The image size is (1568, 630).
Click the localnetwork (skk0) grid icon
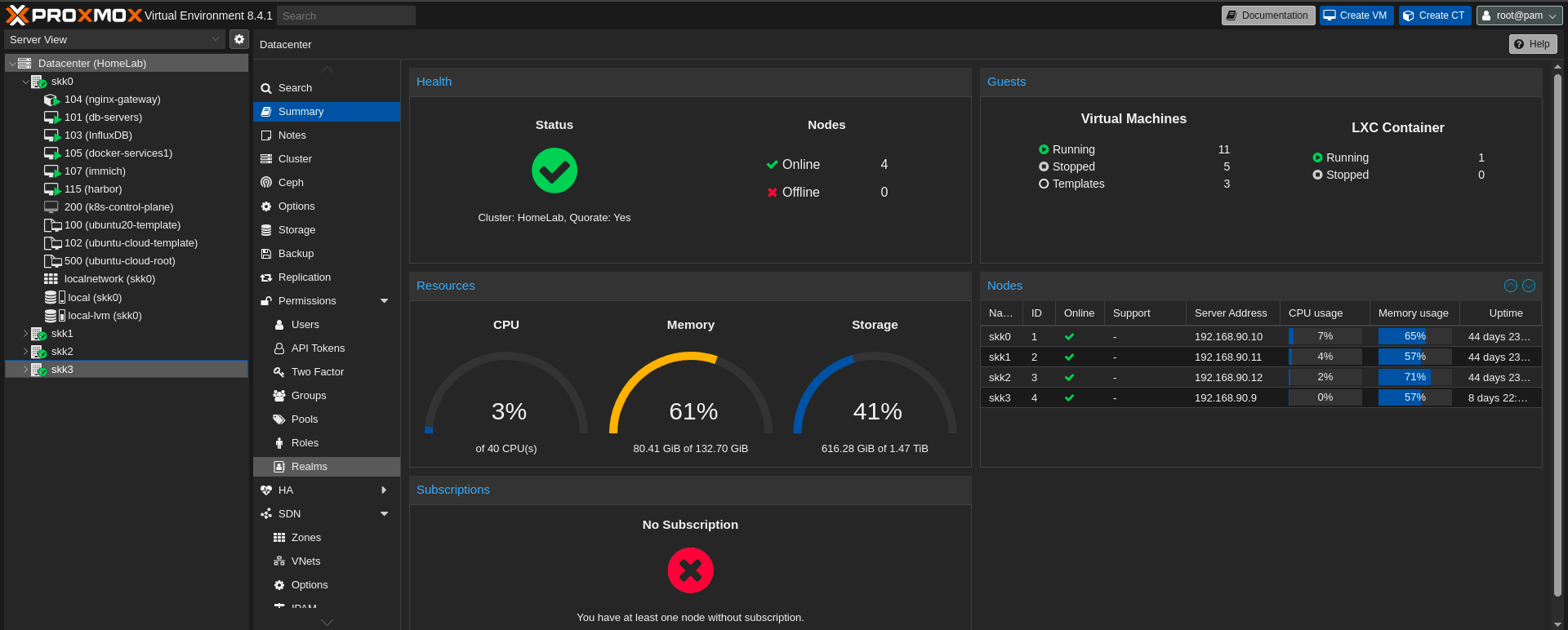pyautogui.click(x=51, y=279)
